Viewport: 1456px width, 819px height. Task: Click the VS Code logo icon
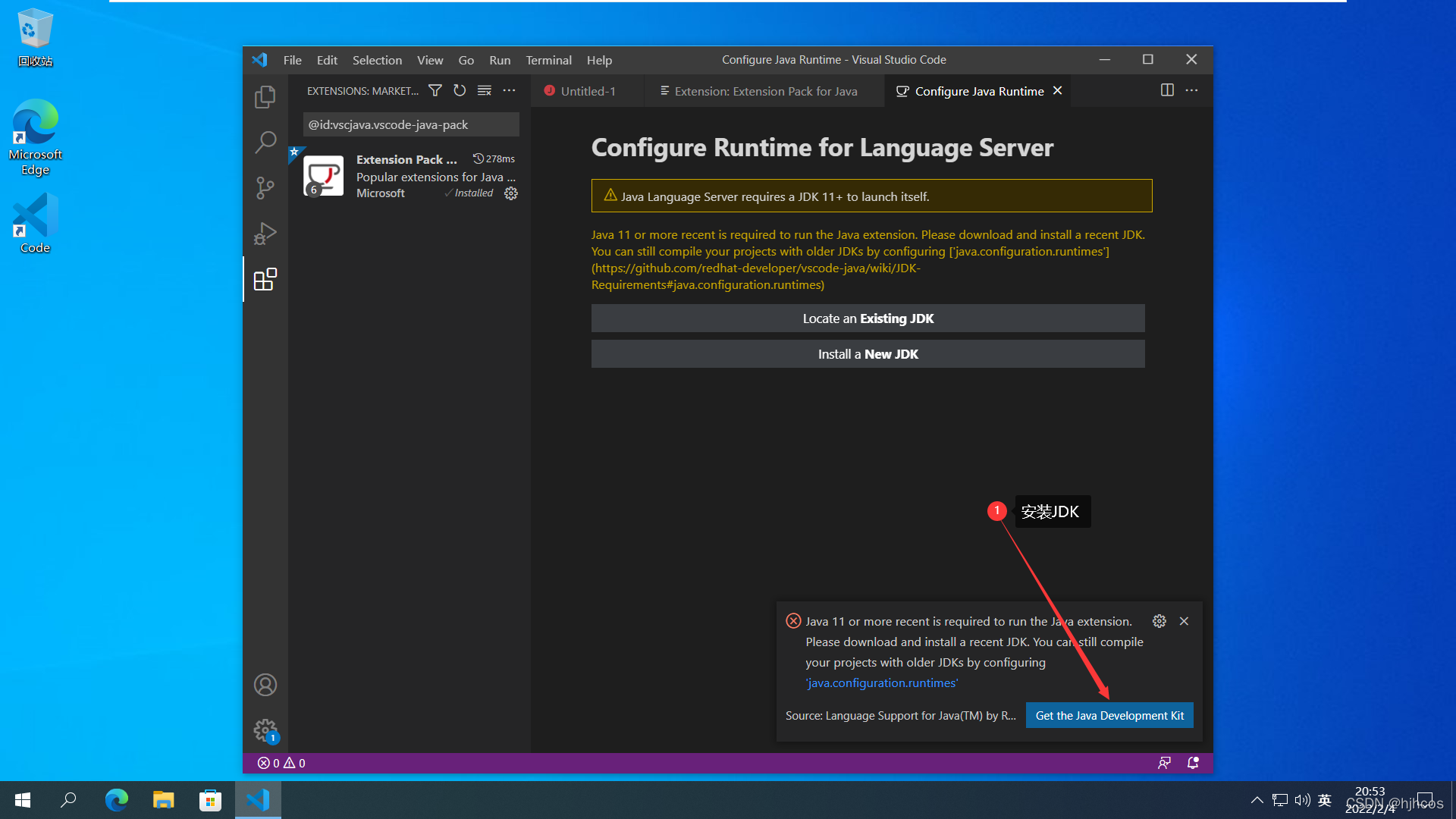point(259,60)
